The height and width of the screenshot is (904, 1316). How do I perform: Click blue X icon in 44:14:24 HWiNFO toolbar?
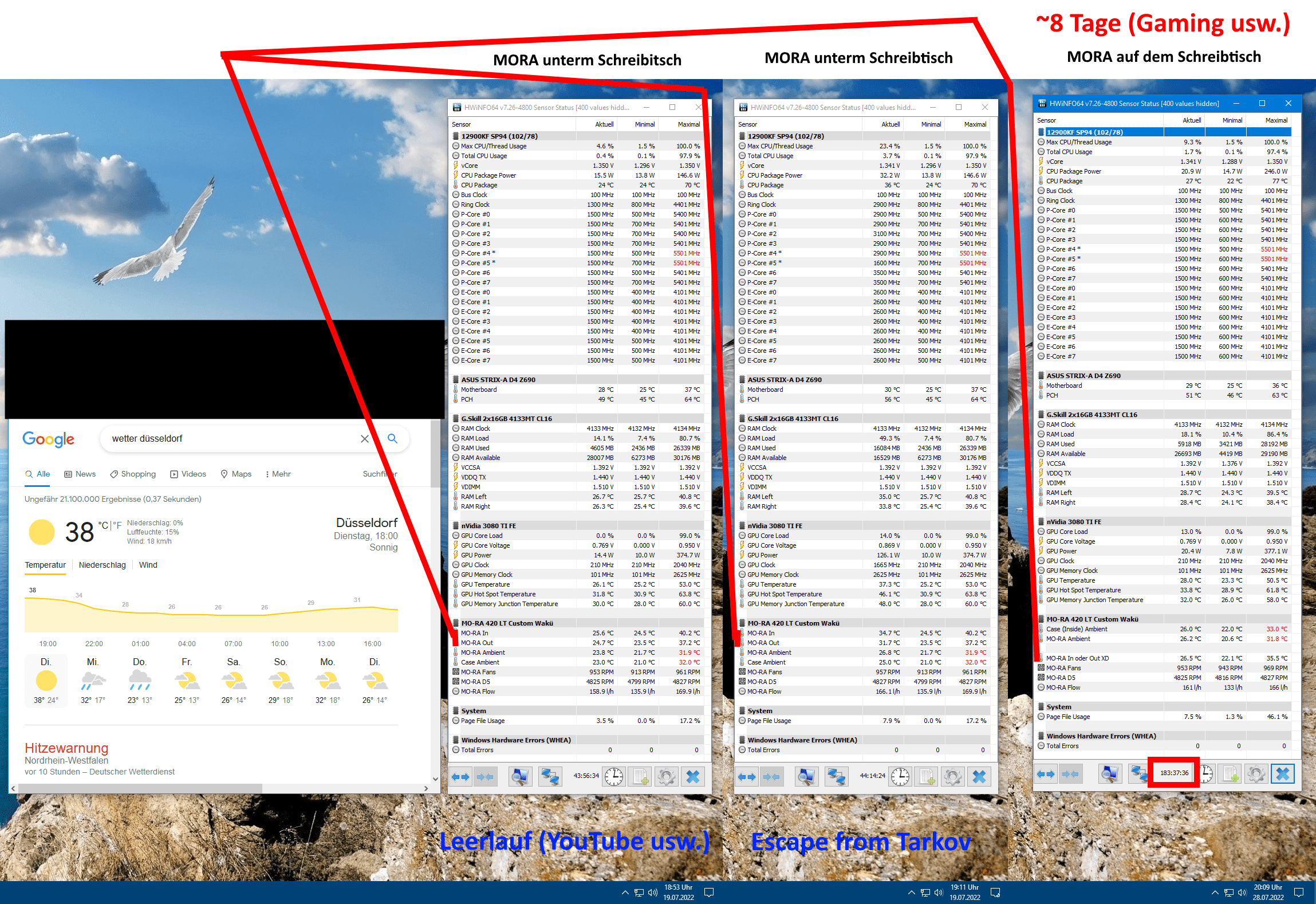tap(979, 777)
